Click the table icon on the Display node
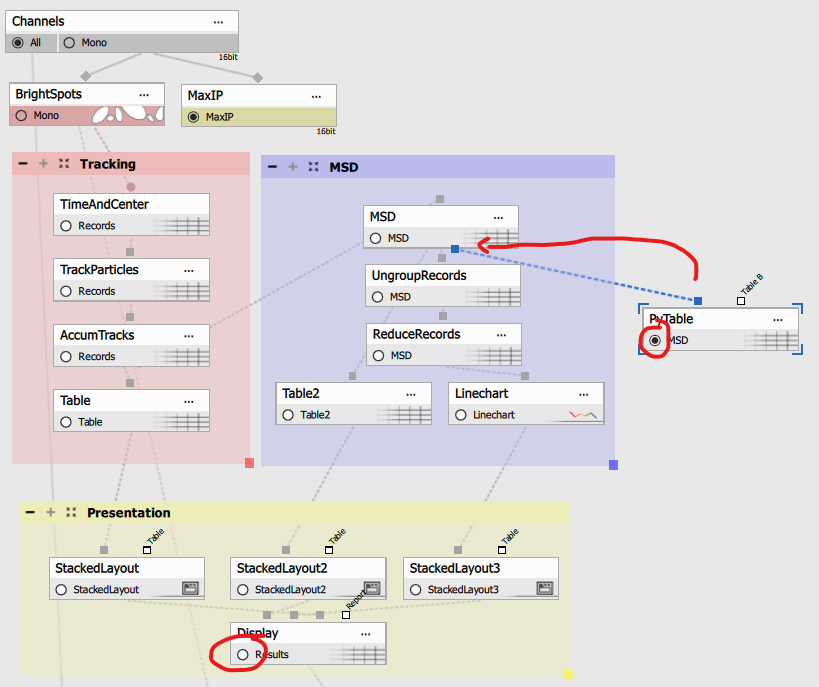Viewport: 819px width, 687px height. click(x=359, y=654)
